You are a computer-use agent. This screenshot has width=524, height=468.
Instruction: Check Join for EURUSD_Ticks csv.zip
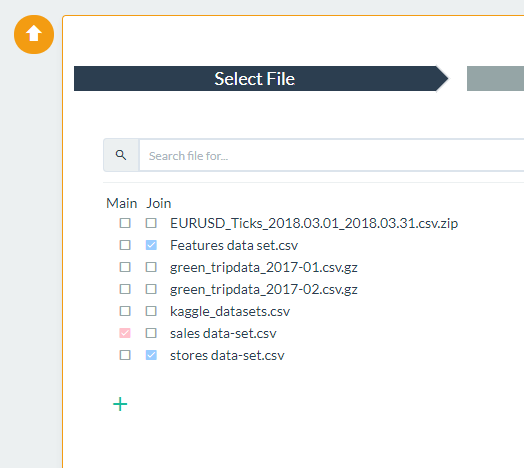point(151,223)
